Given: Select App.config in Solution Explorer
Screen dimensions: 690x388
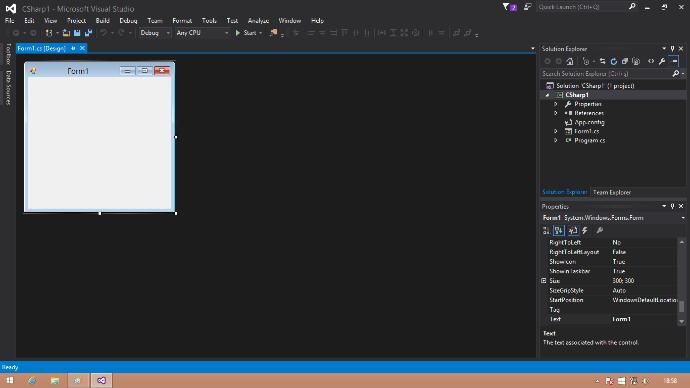Looking at the screenshot, I should coord(589,122).
